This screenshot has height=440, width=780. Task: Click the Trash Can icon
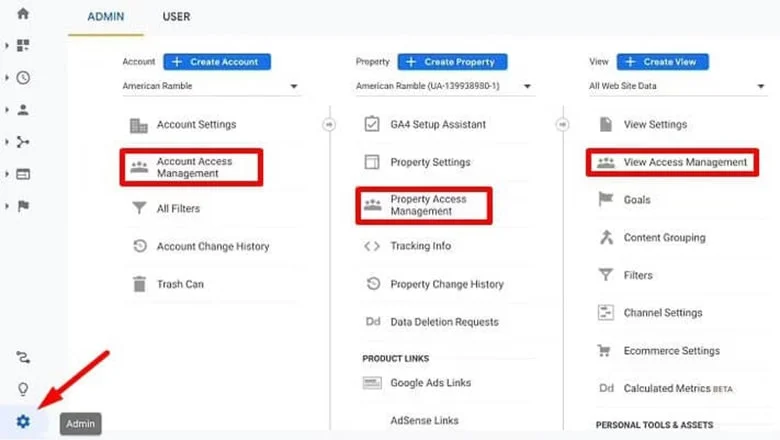coord(139,284)
